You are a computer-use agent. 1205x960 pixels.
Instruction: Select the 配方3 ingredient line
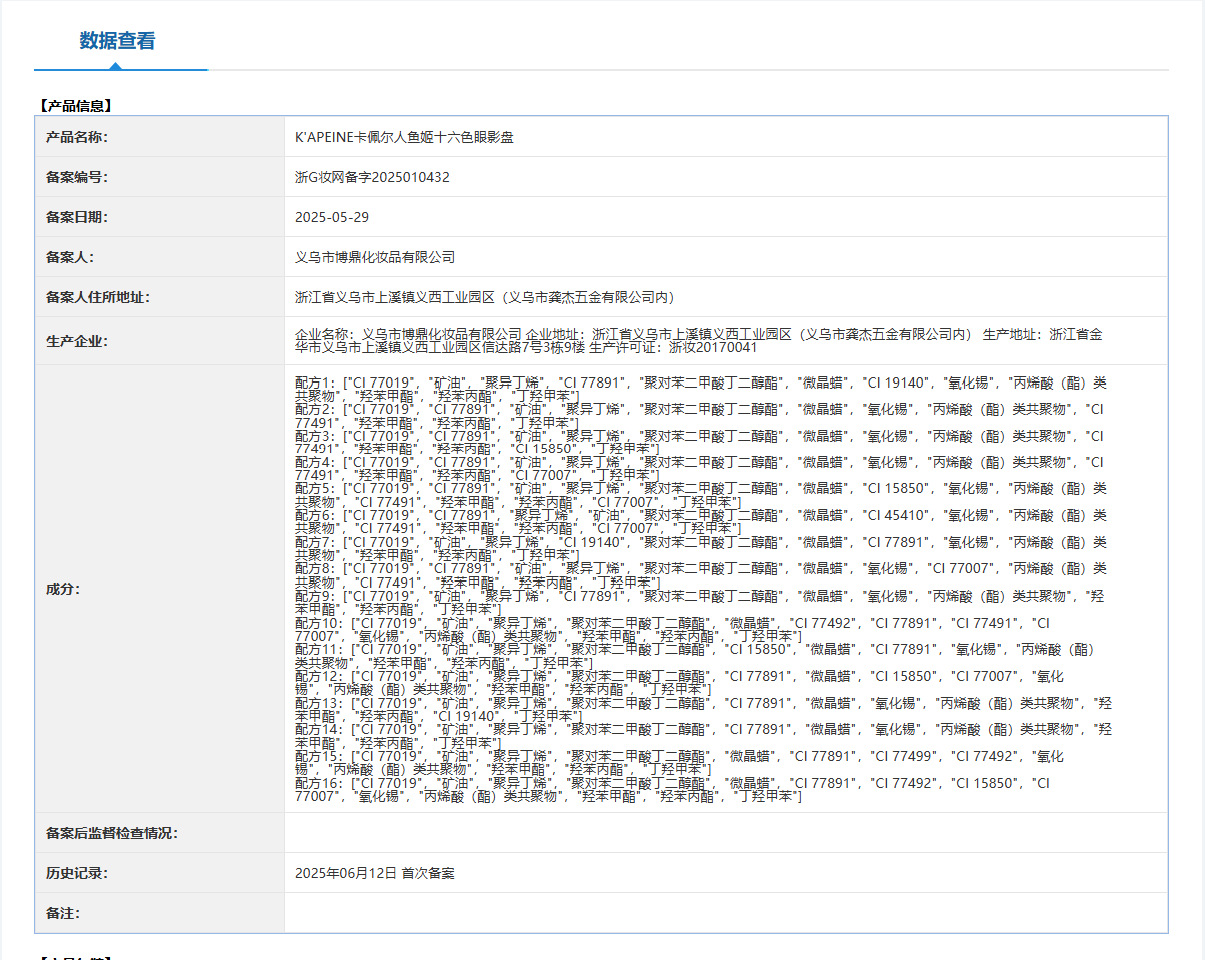click(x=700, y=443)
